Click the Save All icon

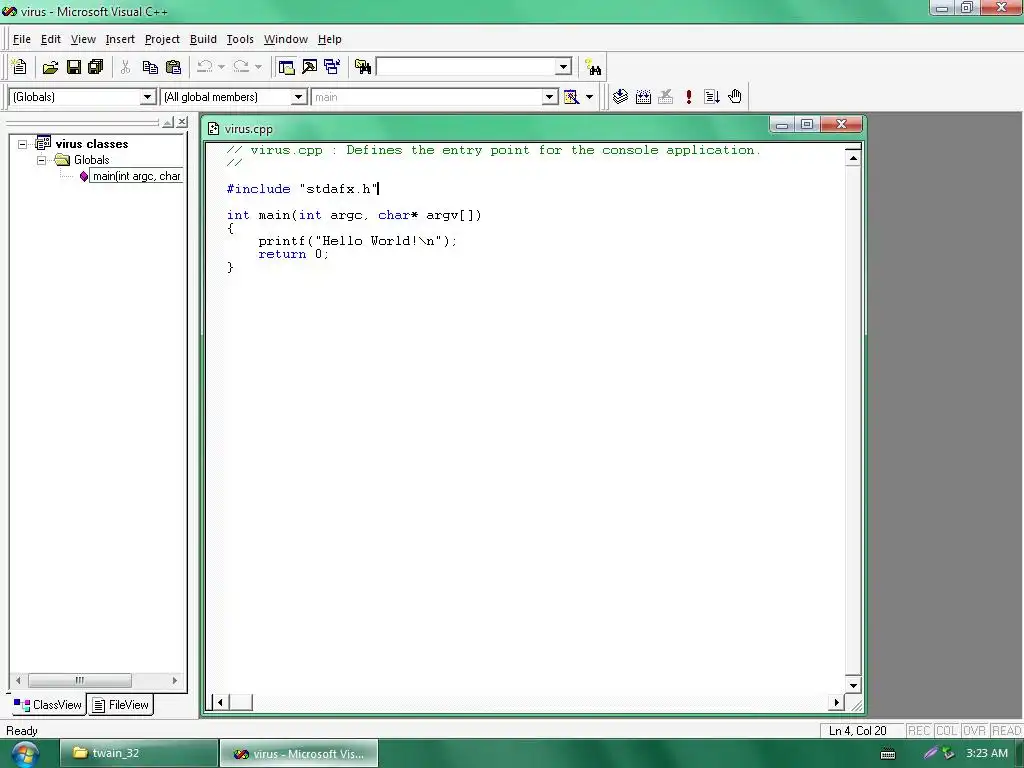pyautogui.click(x=95, y=67)
